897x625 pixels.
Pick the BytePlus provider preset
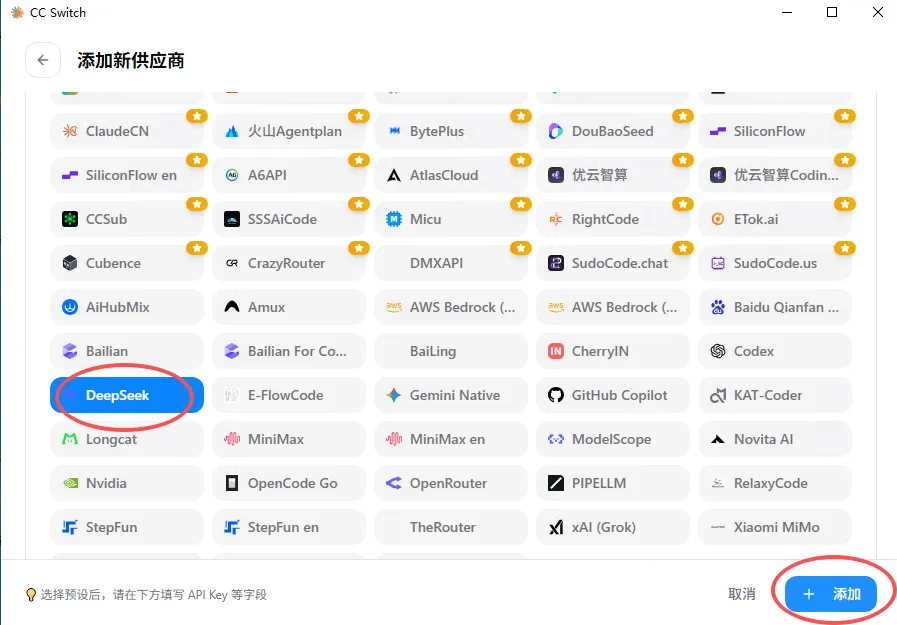(451, 131)
